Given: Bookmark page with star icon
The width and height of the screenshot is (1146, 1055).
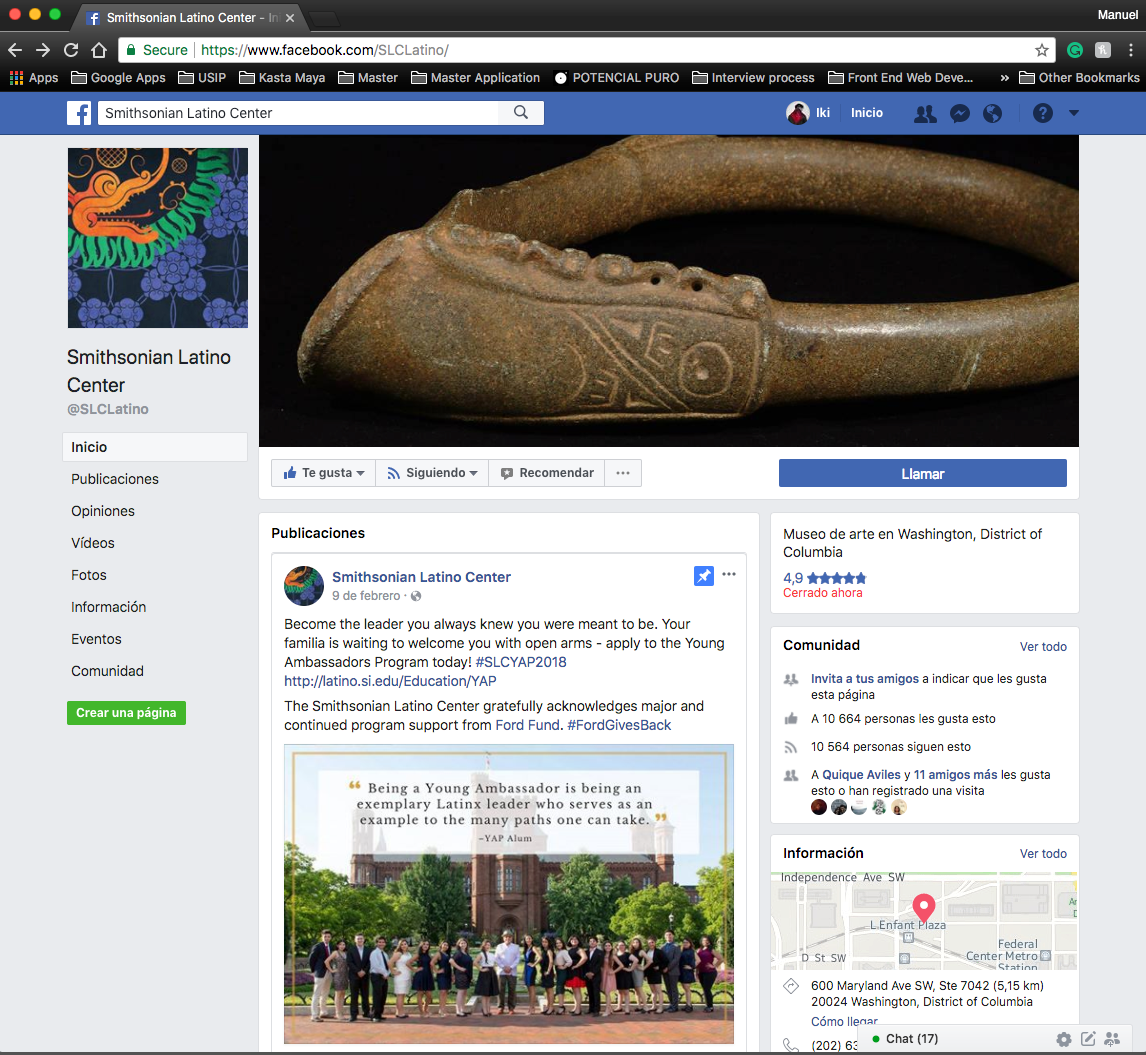Looking at the screenshot, I should (x=1041, y=50).
